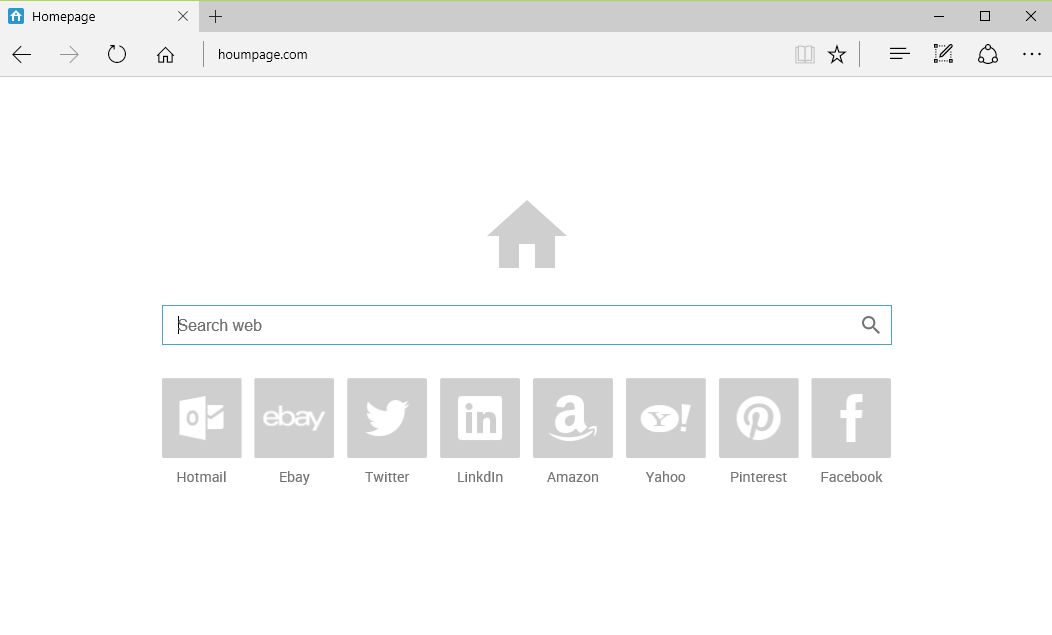Open the Twitter shortcut tile
This screenshot has height=635, width=1052.
tap(387, 418)
